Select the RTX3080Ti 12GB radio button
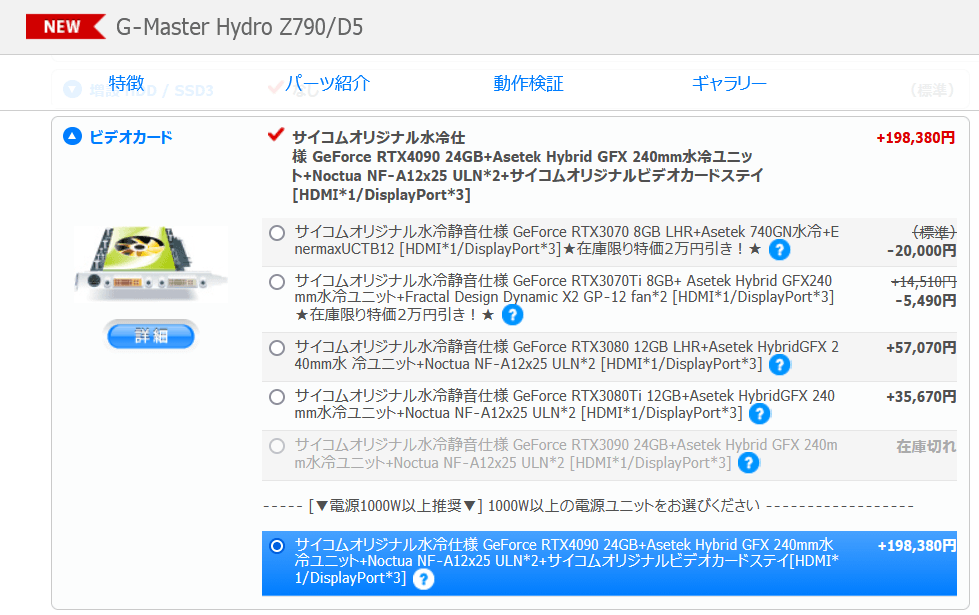The image size is (979, 615). pos(277,397)
